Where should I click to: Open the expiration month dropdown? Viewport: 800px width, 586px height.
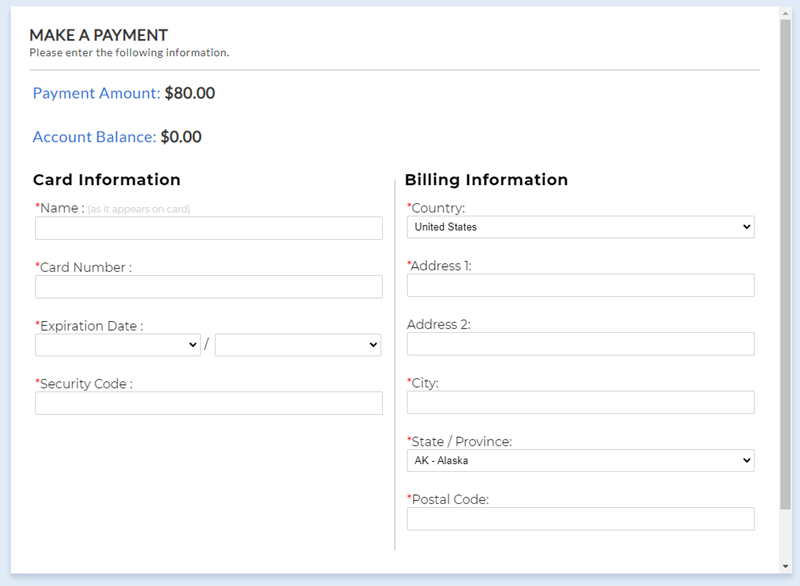[x=118, y=345]
